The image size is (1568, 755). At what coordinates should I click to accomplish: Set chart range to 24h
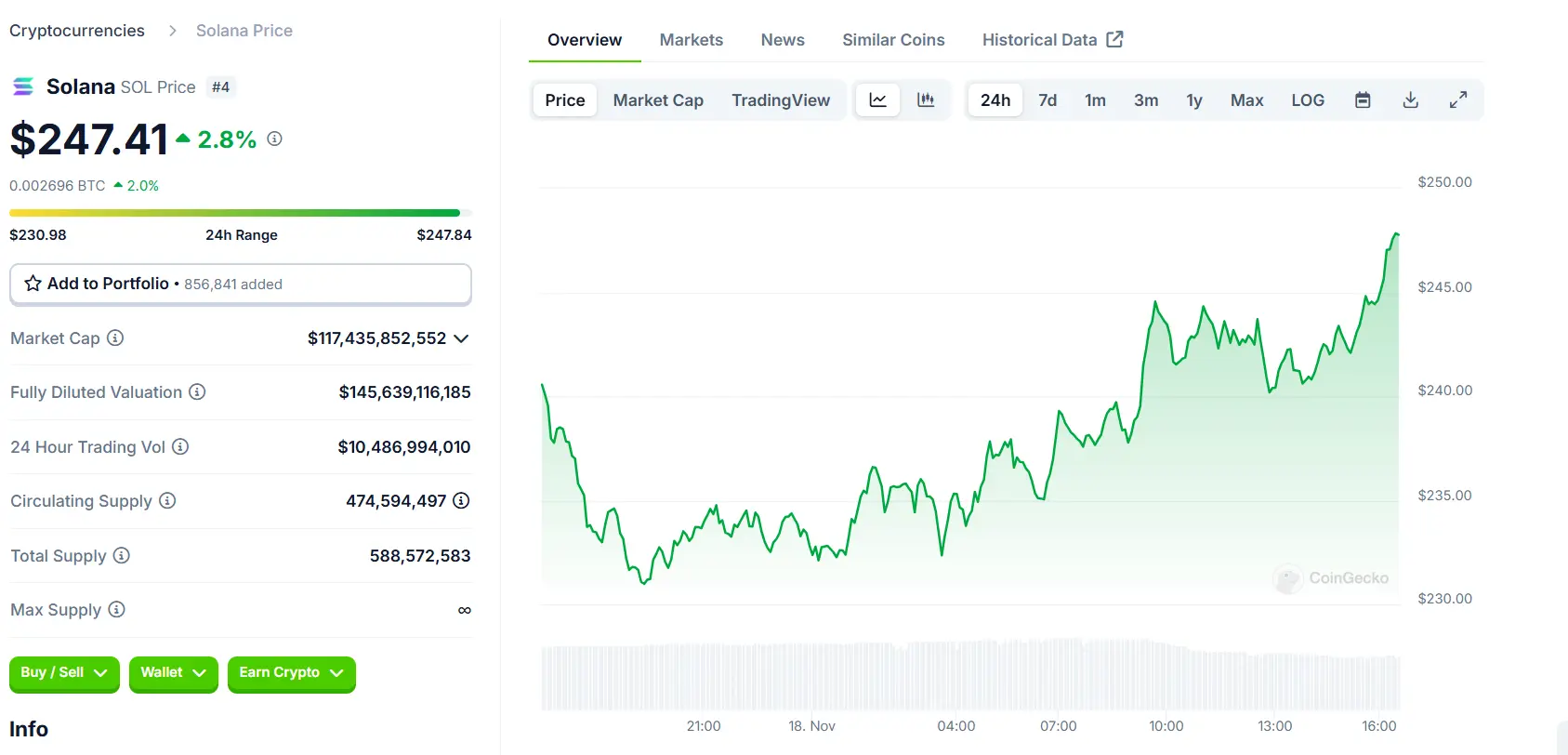tap(995, 99)
